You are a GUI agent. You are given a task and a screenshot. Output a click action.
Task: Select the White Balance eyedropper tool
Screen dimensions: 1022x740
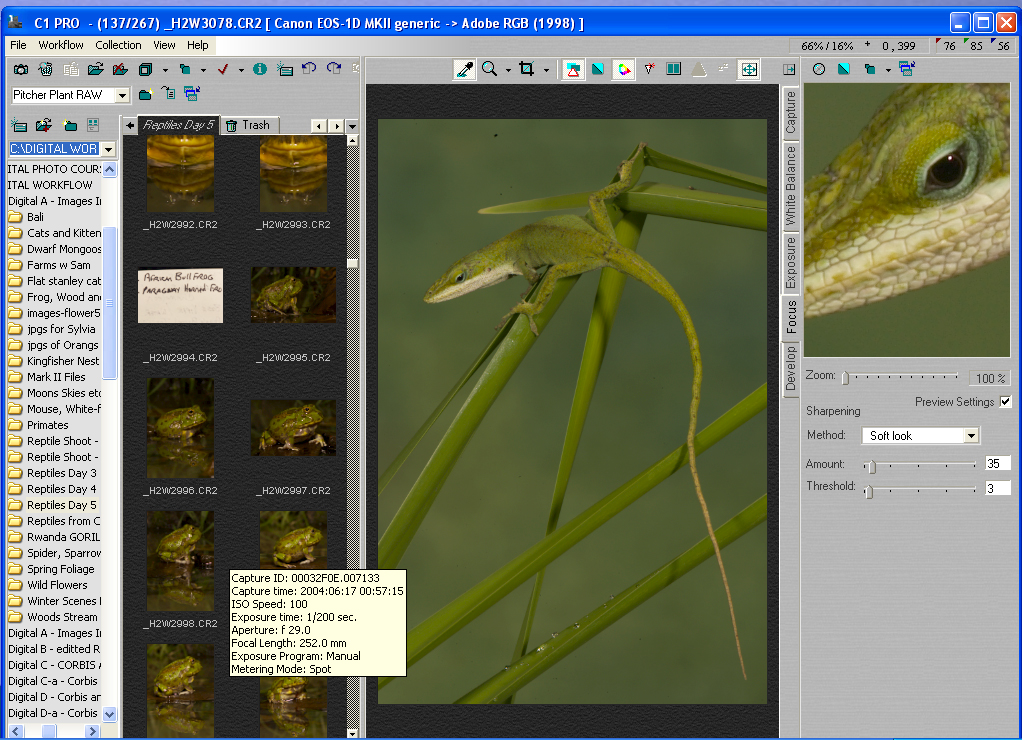coord(463,68)
